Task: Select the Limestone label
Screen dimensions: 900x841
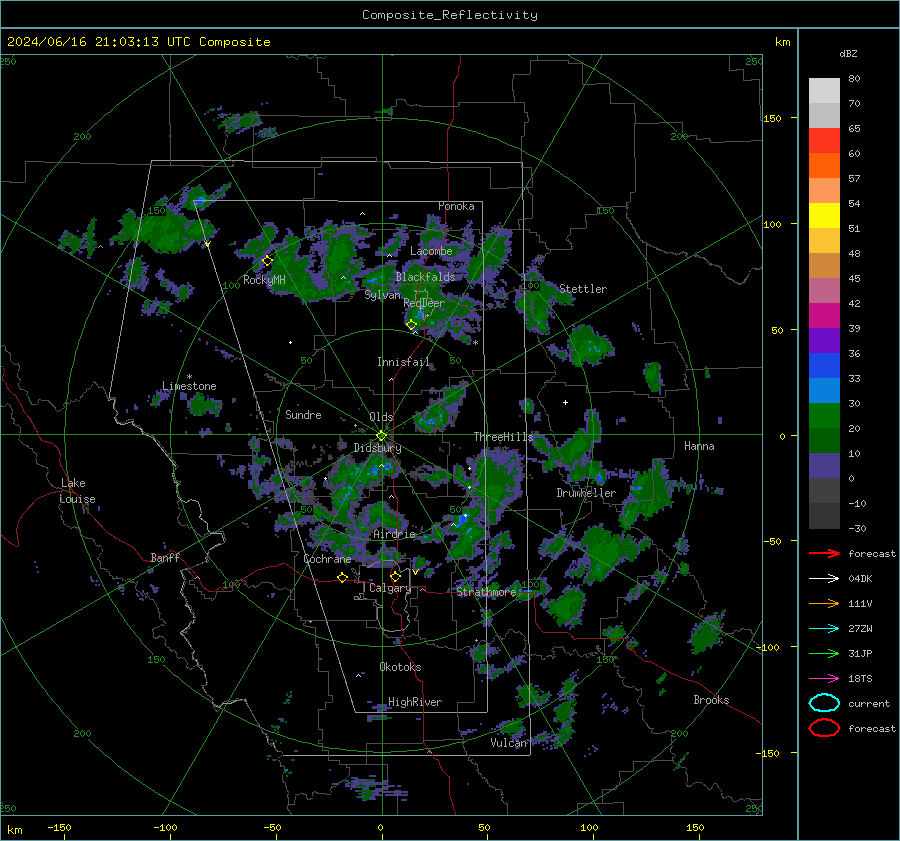Action: (x=189, y=386)
